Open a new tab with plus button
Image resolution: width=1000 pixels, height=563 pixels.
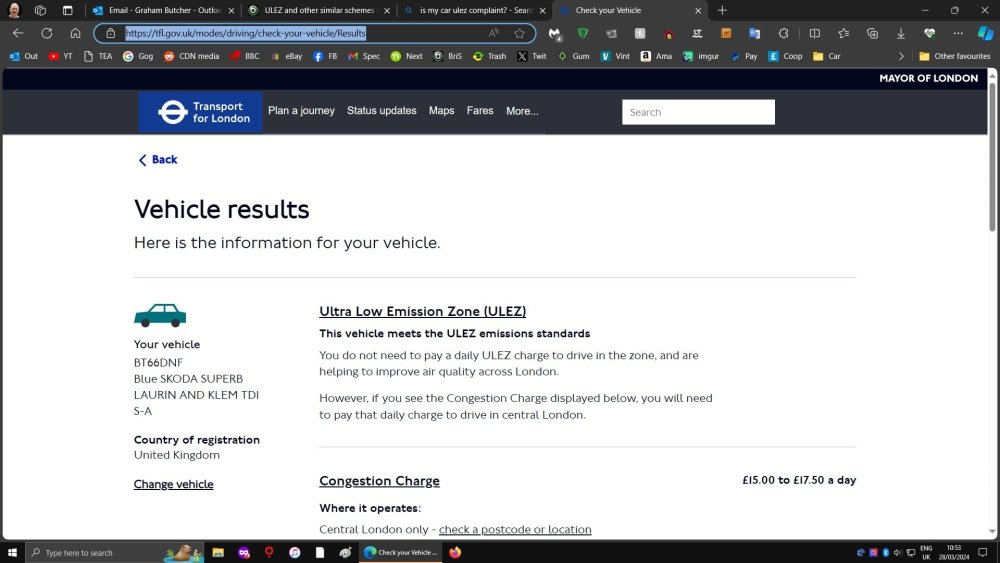click(722, 10)
